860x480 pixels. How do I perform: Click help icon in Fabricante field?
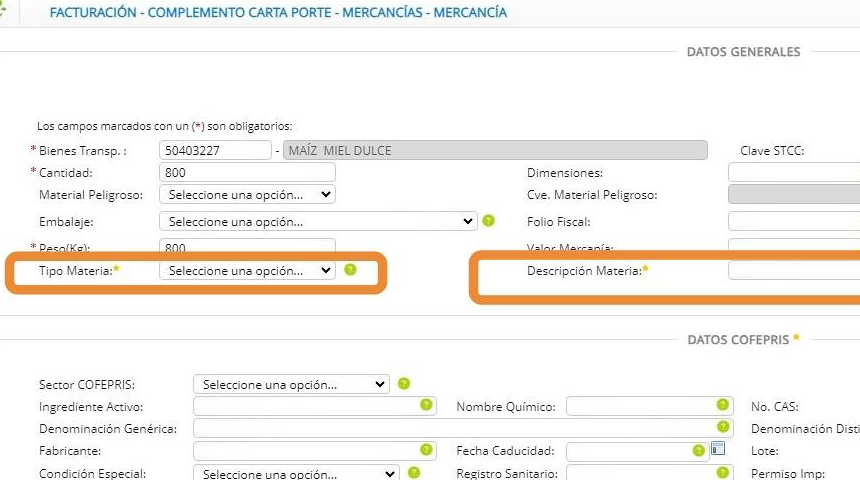click(x=426, y=451)
